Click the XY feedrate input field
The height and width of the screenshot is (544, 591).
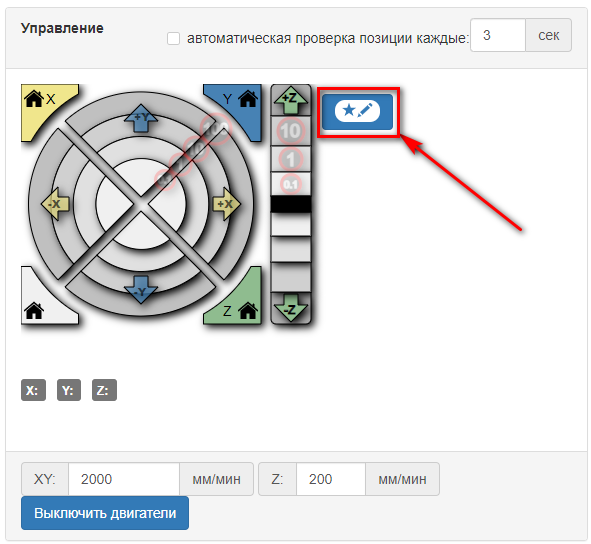tap(124, 479)
